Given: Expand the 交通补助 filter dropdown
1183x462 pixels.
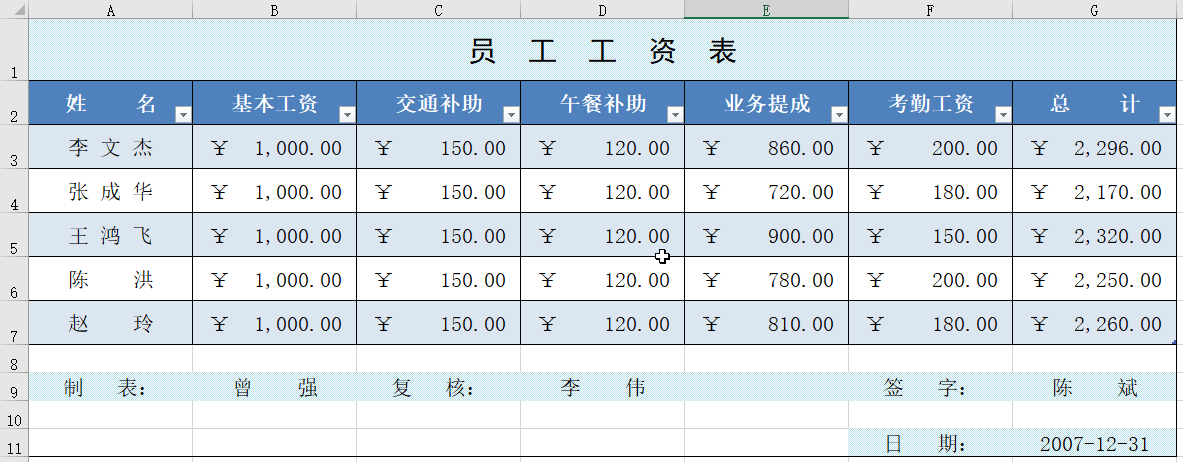Looking at the screenshot, I should tap(511, 115).
